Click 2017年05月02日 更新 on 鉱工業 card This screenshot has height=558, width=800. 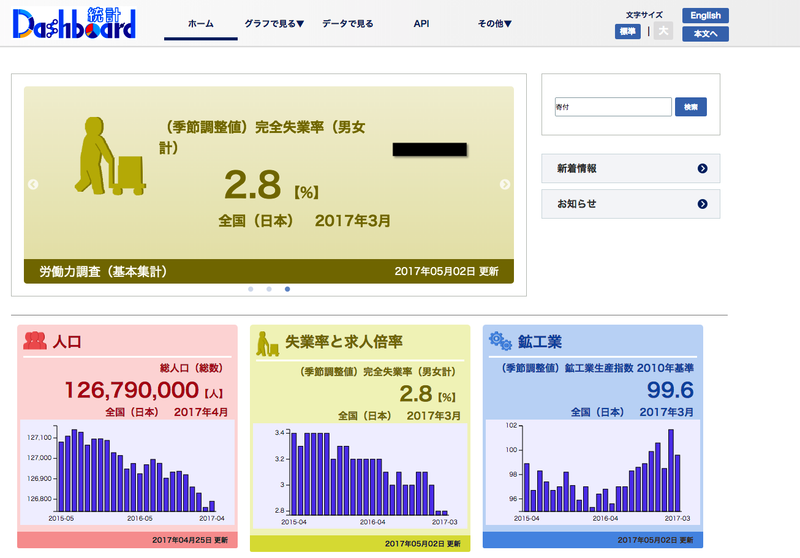655,540
